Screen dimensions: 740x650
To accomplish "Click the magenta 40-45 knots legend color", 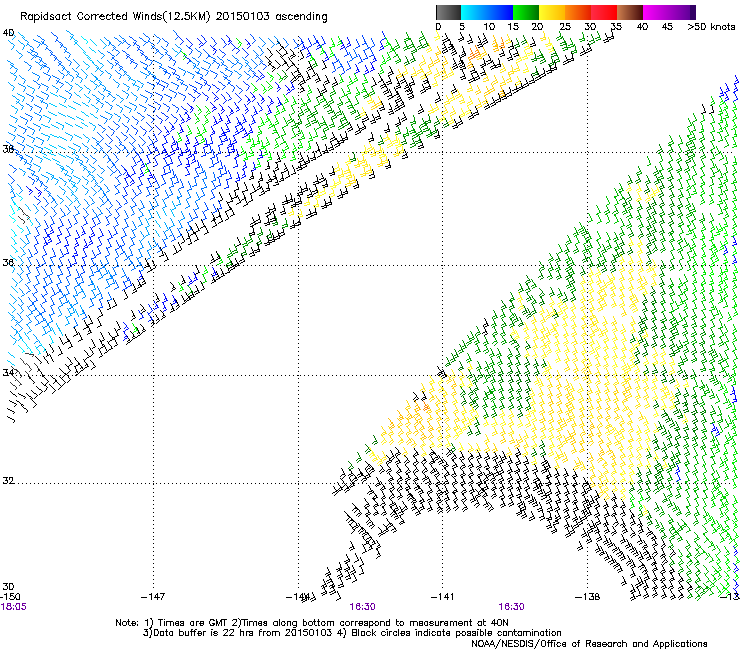I will (656, 12).
